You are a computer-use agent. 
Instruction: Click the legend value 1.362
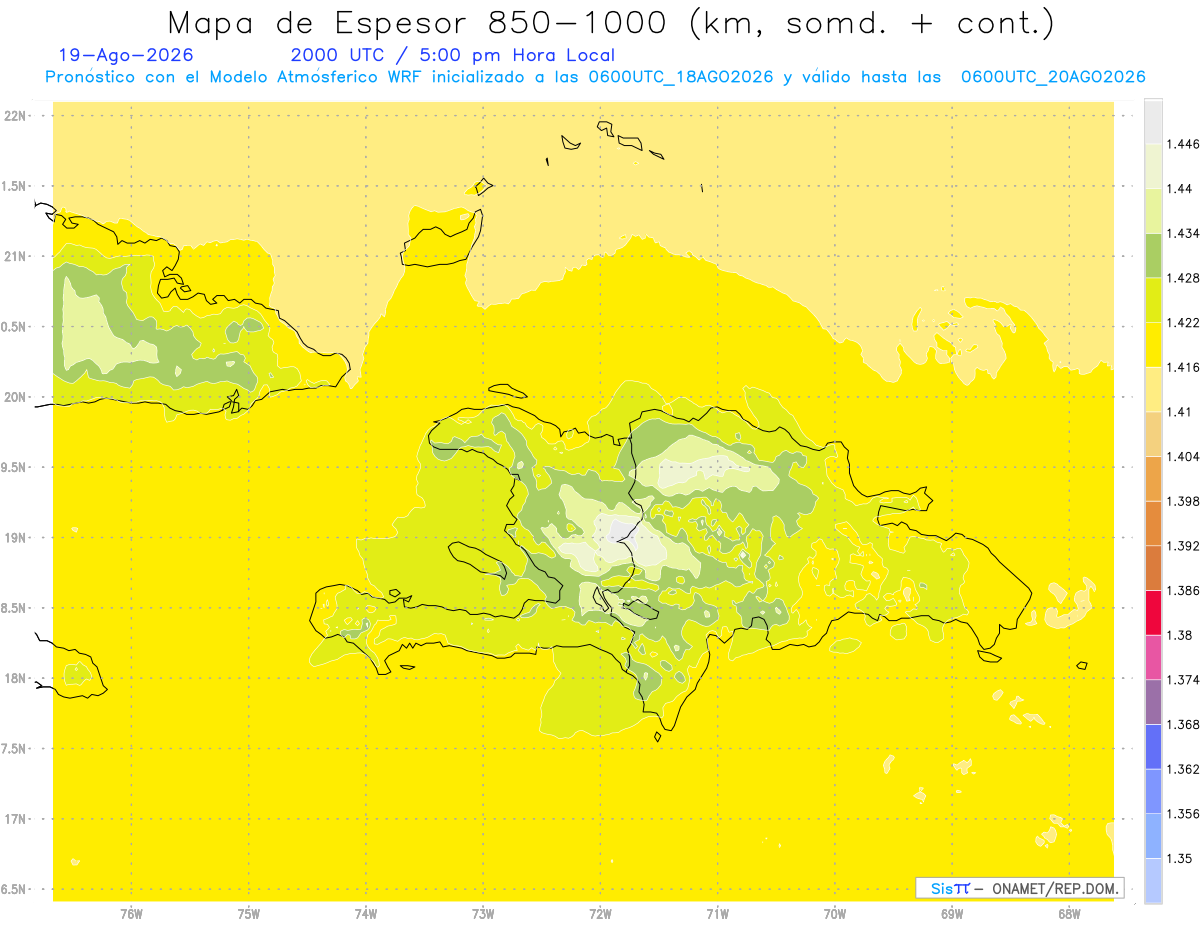pyautogui.click(x=1183, y=769)
